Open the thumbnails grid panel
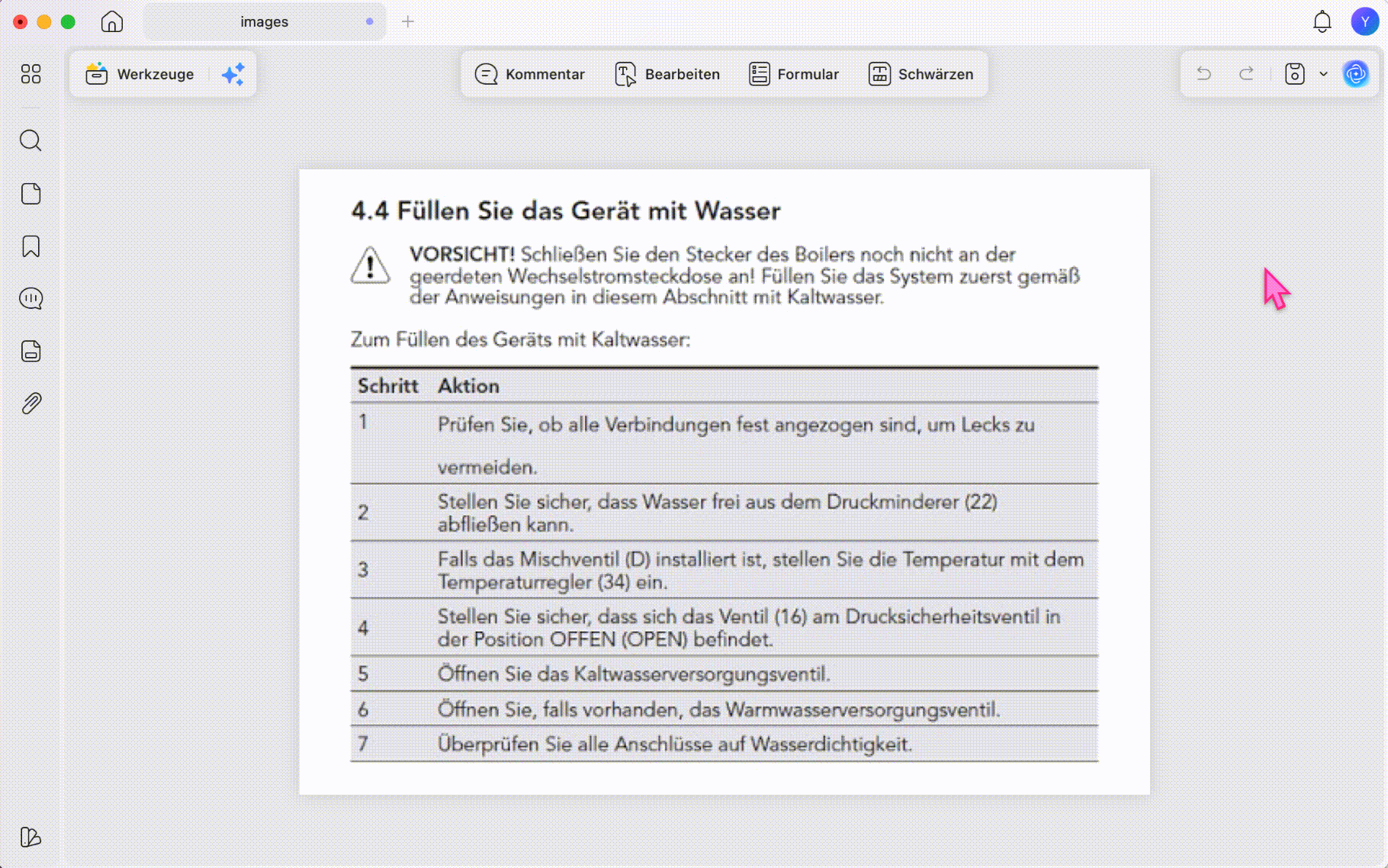Viewport: 1388px width, 868px height. [31, 74]
